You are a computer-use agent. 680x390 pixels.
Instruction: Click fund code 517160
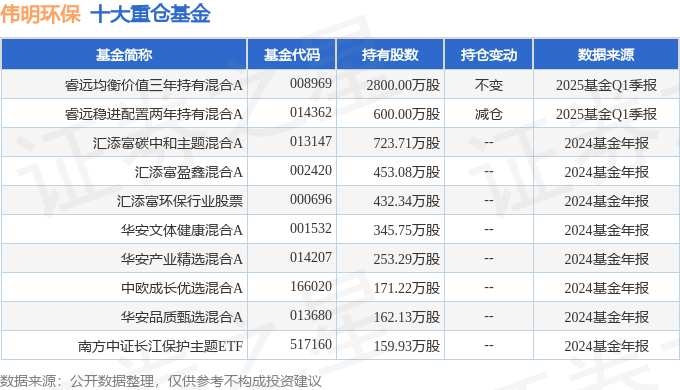[311, 344]
